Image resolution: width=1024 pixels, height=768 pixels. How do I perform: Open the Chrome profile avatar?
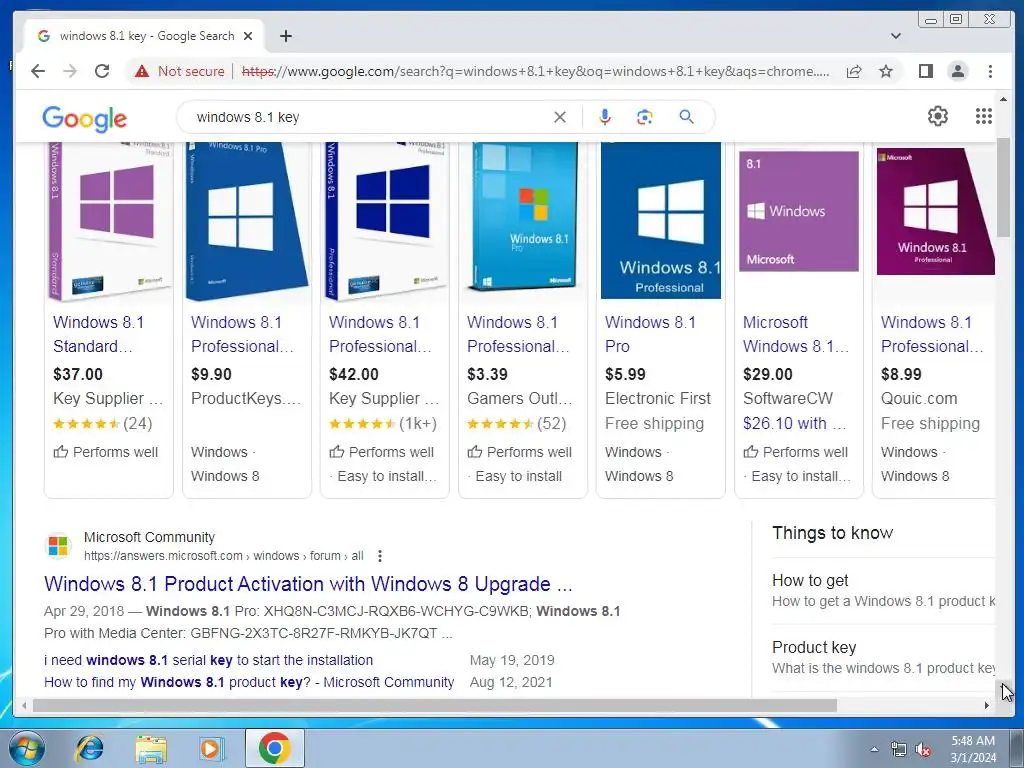tap(957, 71)
